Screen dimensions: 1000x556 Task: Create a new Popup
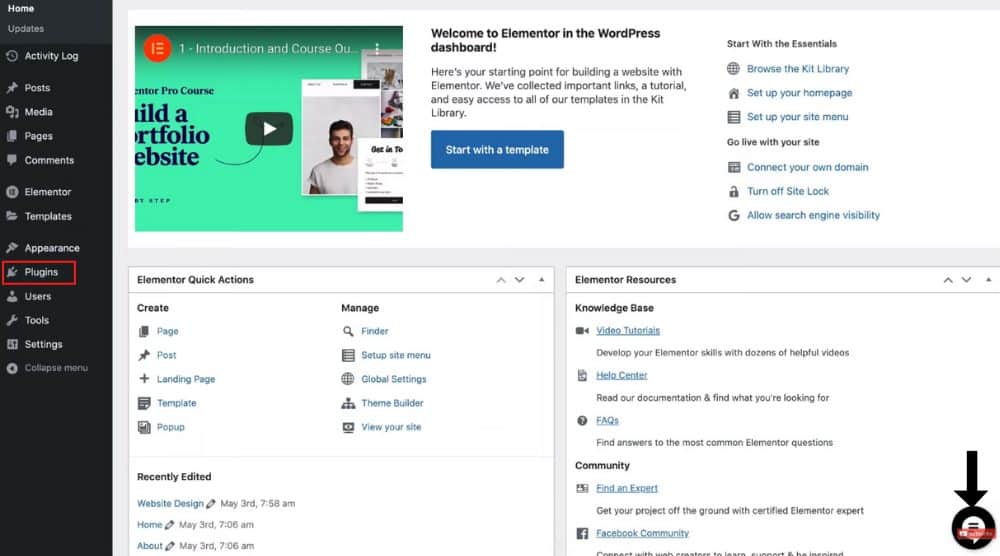coord(171,427)
